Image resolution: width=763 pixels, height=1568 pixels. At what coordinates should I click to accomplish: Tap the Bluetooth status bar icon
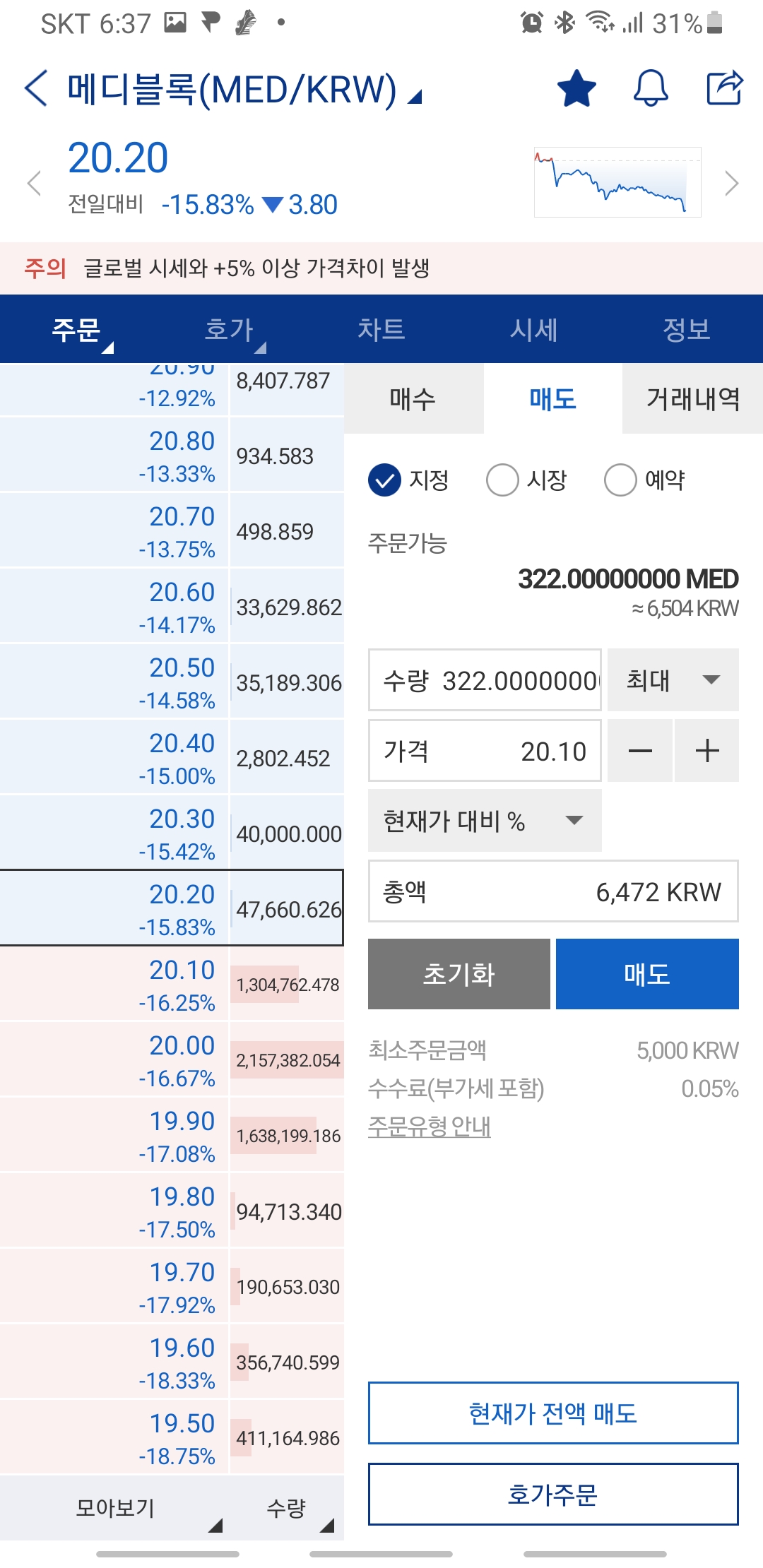(x=564, y=23)
